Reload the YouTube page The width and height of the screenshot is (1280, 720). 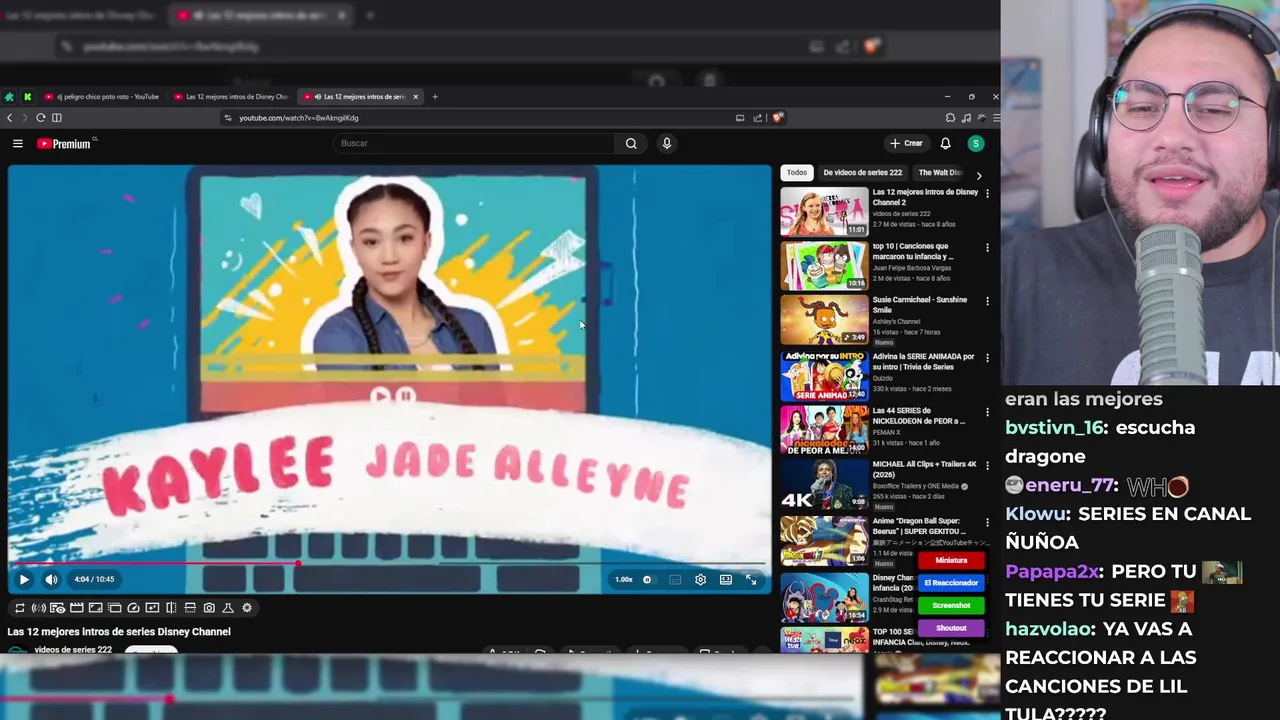(x=40, y=118)
